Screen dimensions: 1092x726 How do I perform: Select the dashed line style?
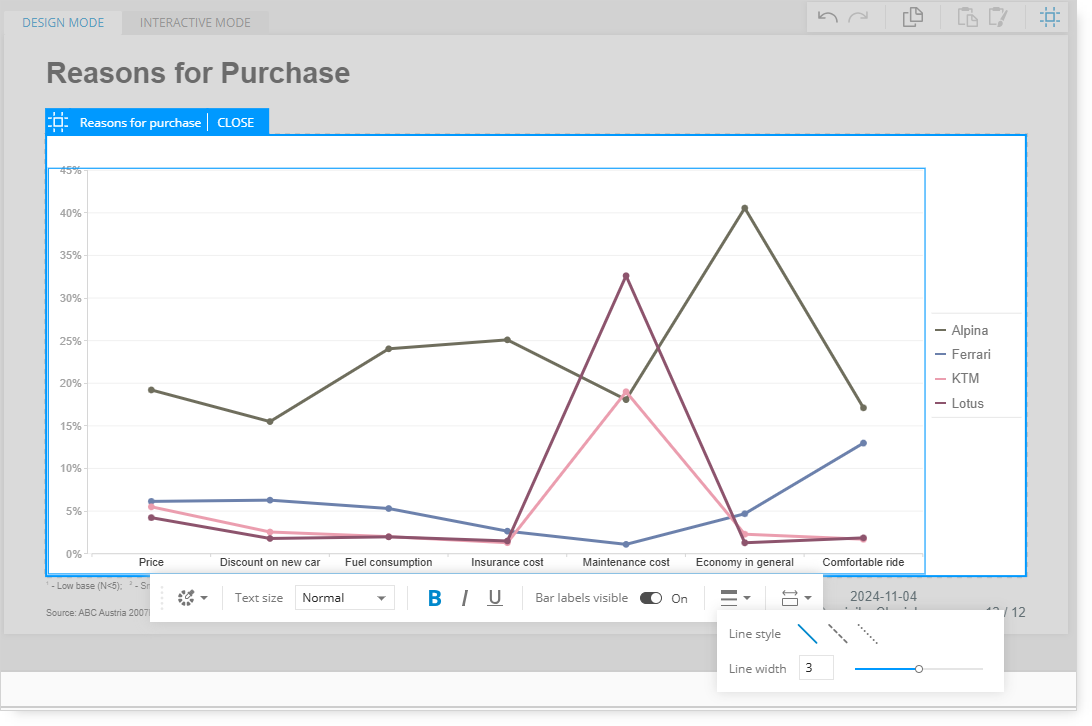[838, 634]
